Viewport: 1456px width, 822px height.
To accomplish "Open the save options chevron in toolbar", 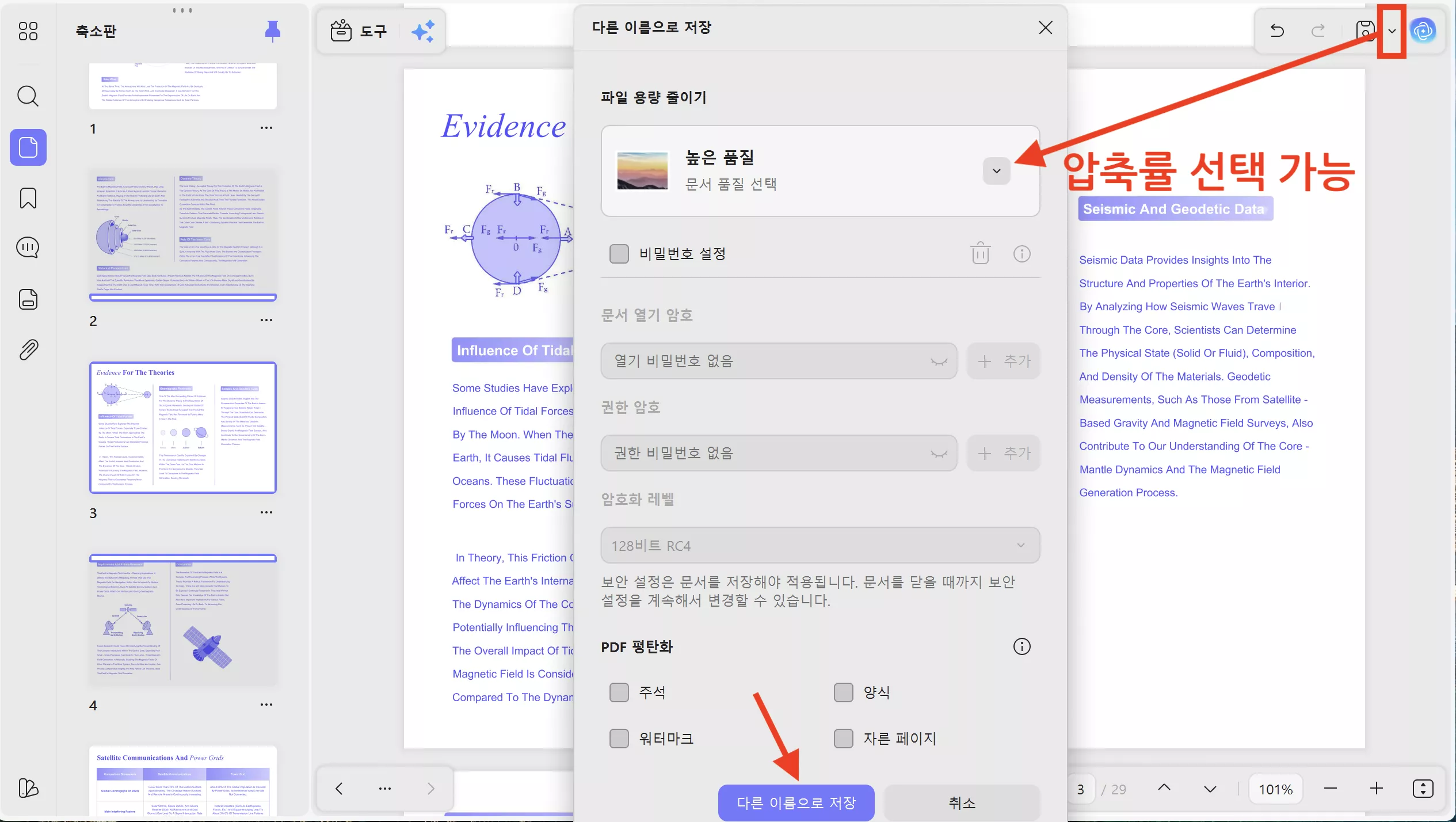I will pyautogui.click(x=1392, y=32).
